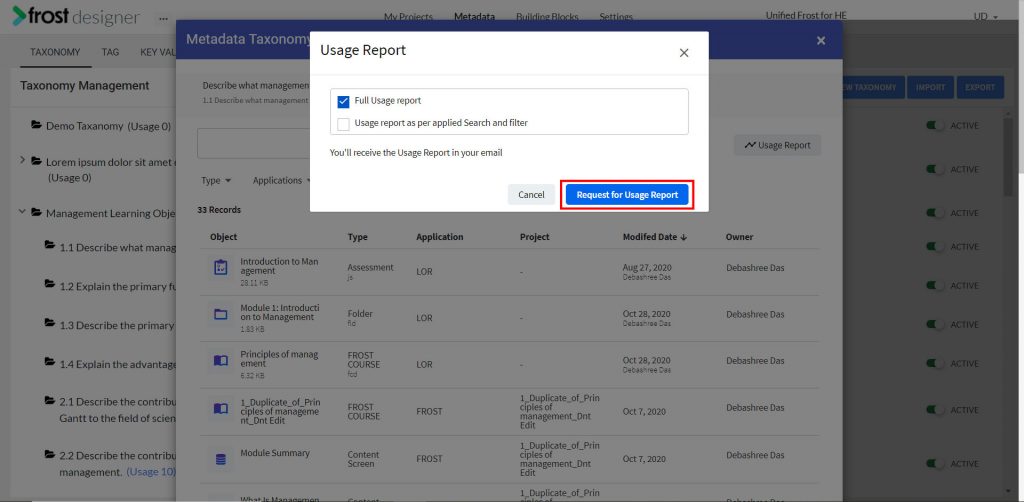The height and width of the screenshot is (502, 1024).
Task: Check Usage report as per applied Search and filter
Action: coord(344,123)
